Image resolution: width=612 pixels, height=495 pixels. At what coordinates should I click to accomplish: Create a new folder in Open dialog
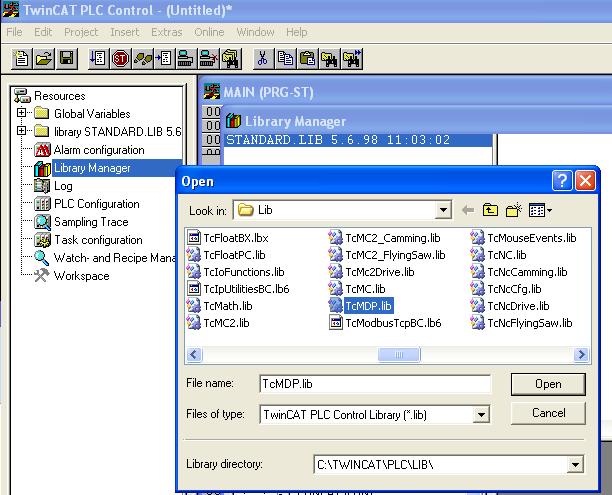coord(513,210)
